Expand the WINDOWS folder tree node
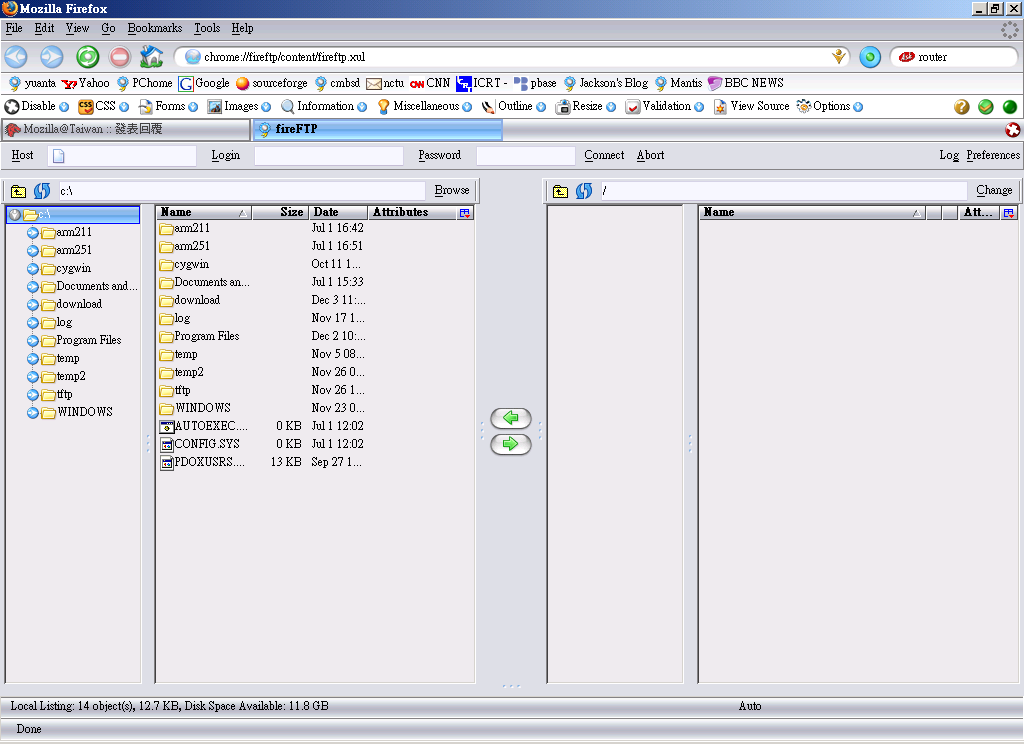Image resolution: width=1024 pixels, height=744 pixels. coord(33,412)
